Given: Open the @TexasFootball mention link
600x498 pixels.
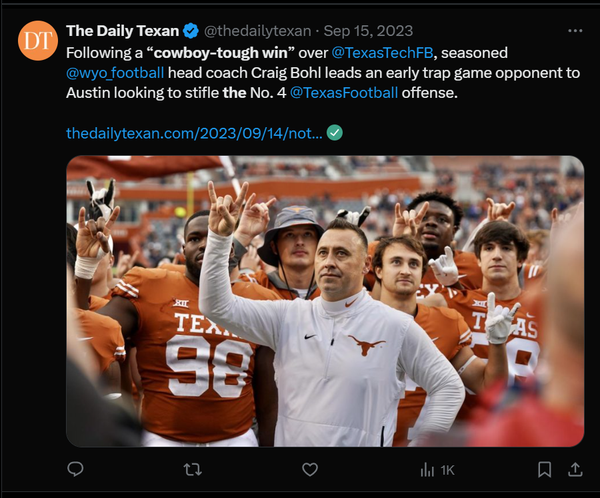Looking at the screenshot, I should click(x=343, y=93).
